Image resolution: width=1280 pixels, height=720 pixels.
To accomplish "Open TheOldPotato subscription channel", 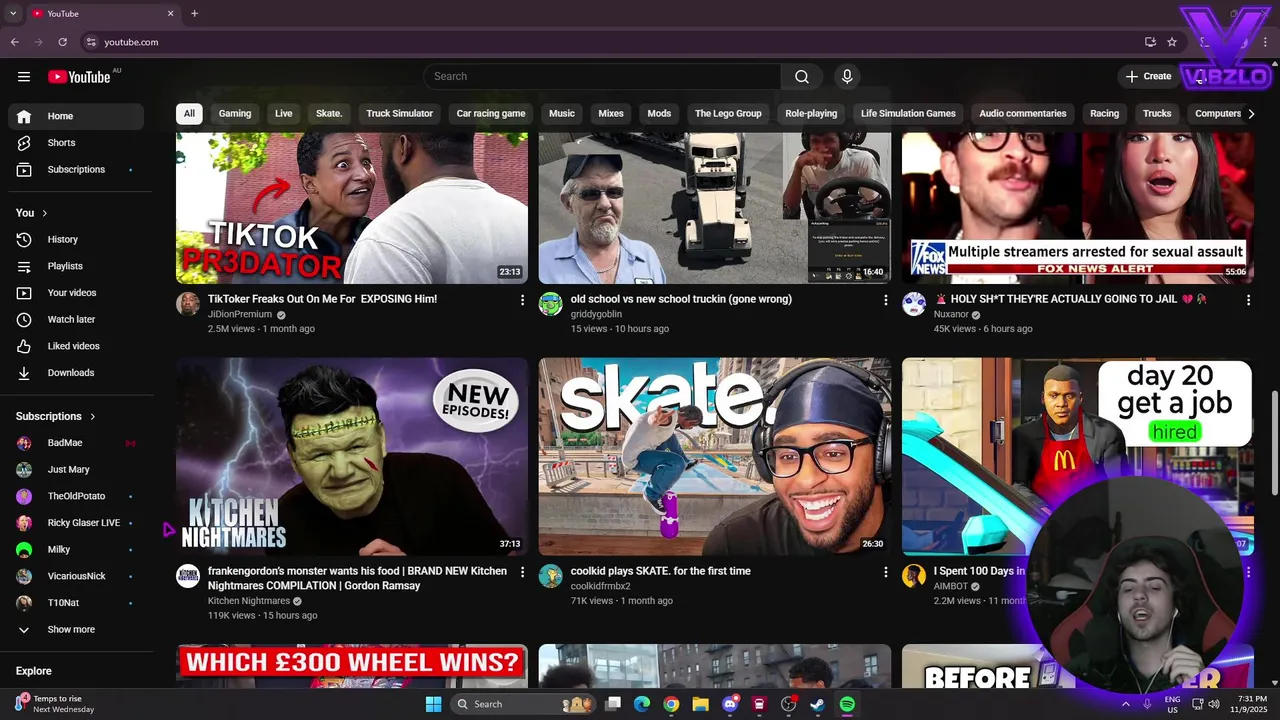I will (x=76, y=496).
